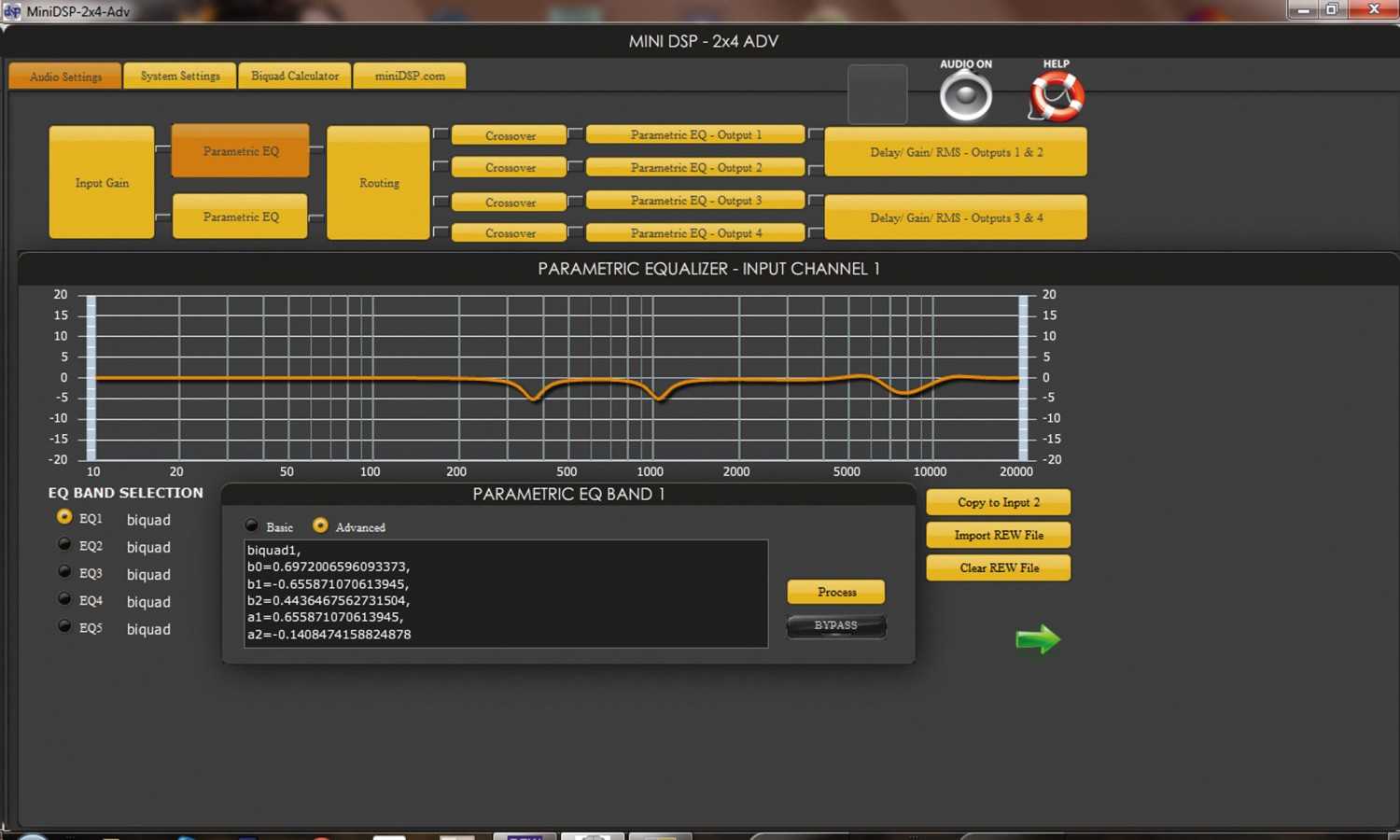Image resolution: width=1400 pixels, height=840 pixels.
Task: Open Delay/Gain/RMS - Outputs 3 & 4
Action: pos(956,217)
